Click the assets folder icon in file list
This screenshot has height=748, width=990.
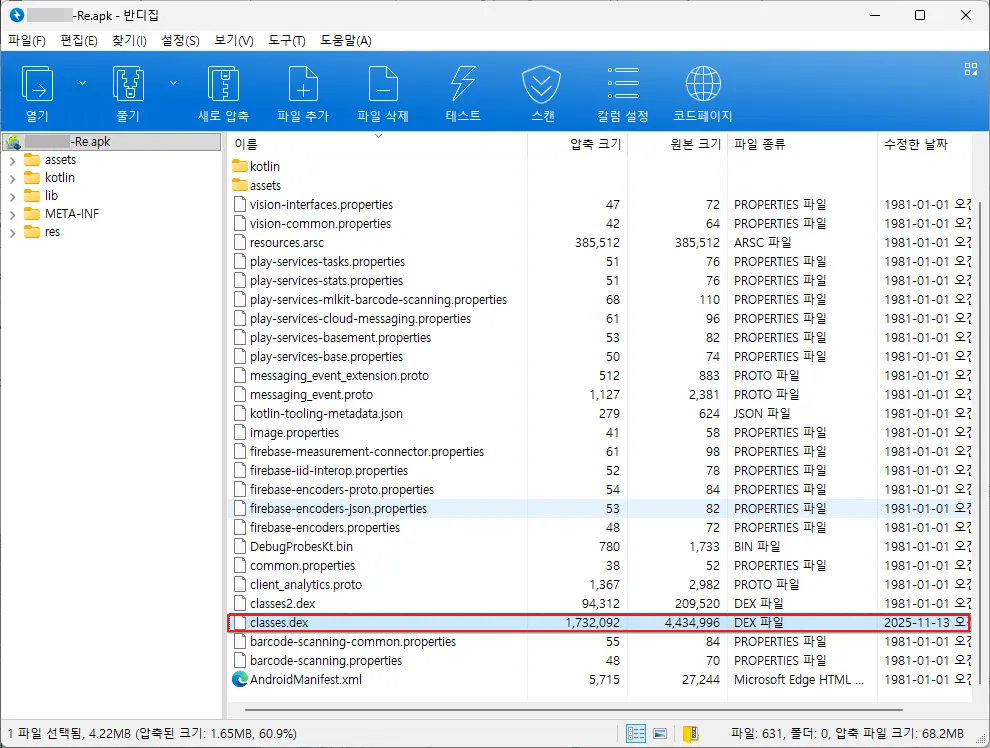[239, 185]
